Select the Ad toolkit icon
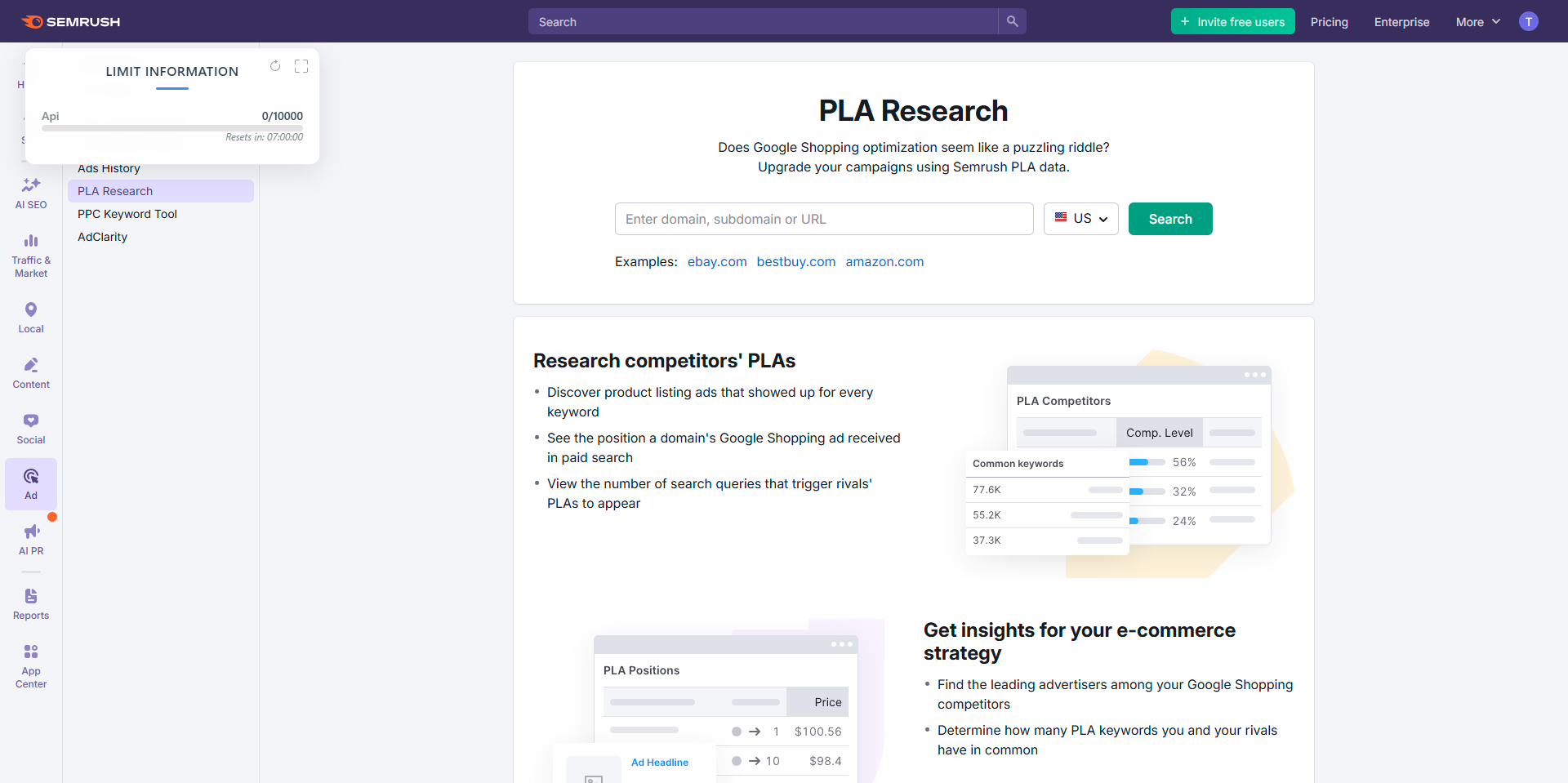The height and width of the screenshot is (783, 1568). click(30, 483)
